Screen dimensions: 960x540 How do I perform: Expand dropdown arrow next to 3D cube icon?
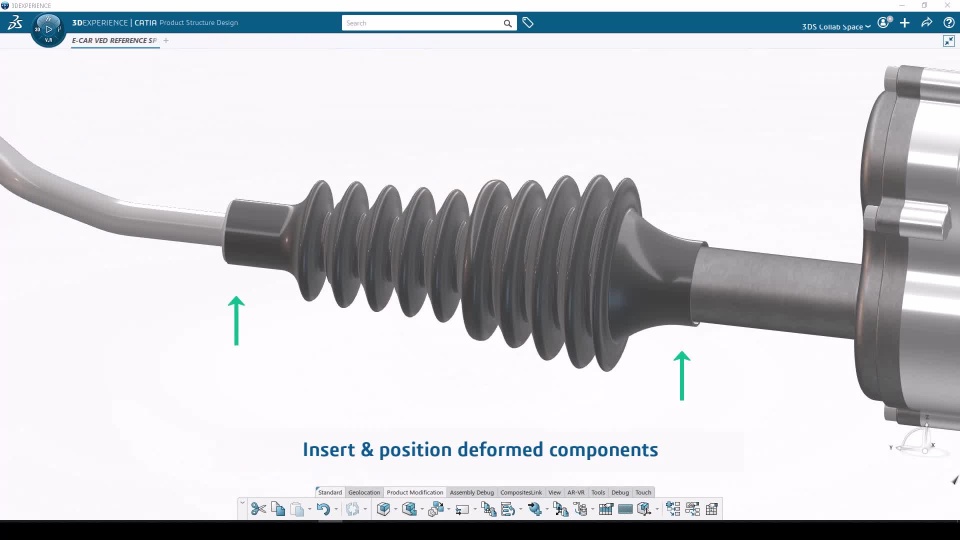click(x=396, y=509)
